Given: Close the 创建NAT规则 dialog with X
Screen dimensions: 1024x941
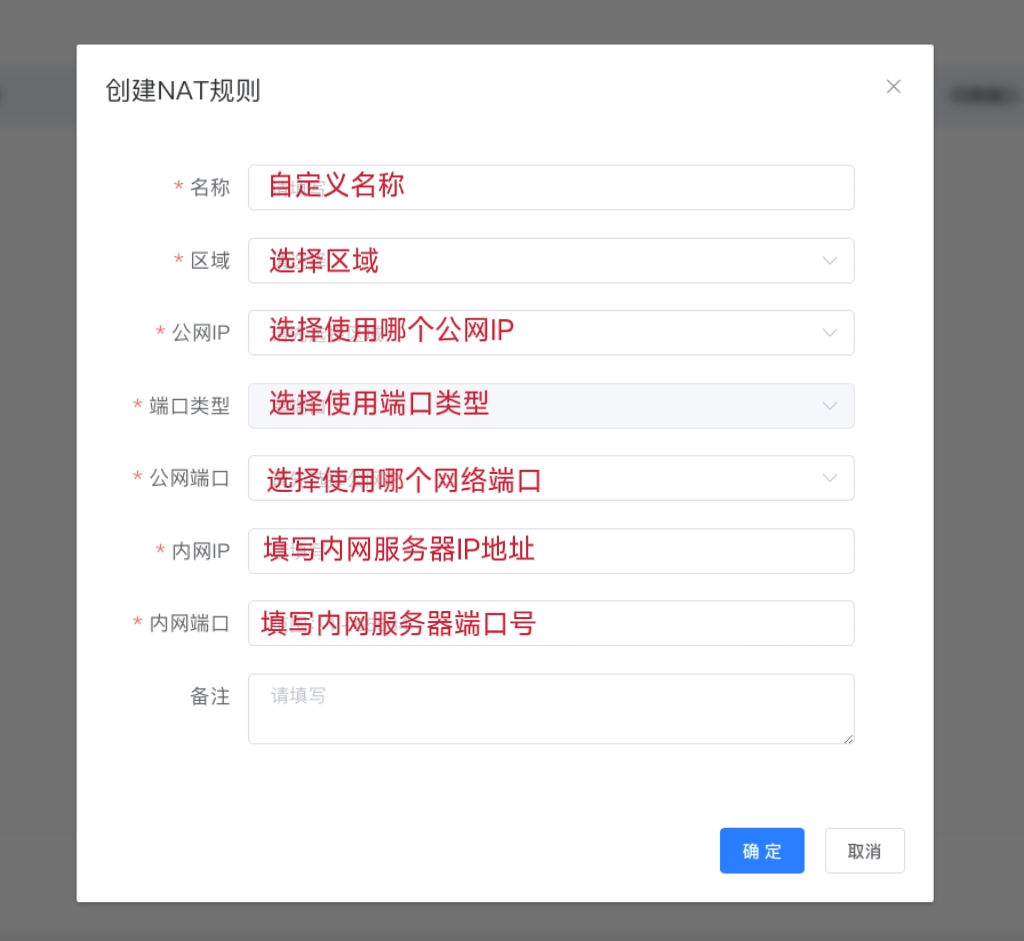Looking at the screenshot, I should 893,87.
